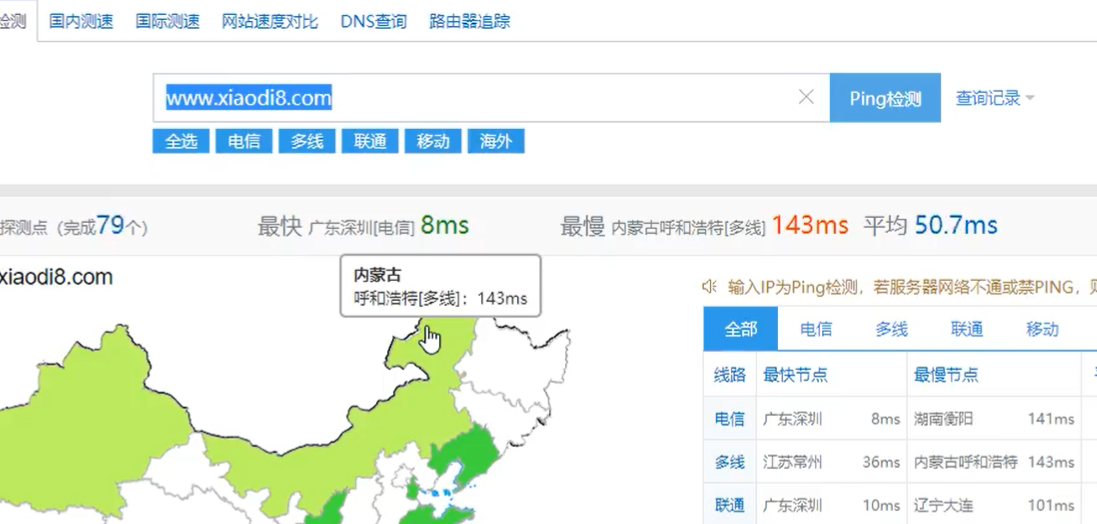Viewport: 1097px width, 524px height.
Task: Toggle the 多线 line filter
Action: pos(307,141)
